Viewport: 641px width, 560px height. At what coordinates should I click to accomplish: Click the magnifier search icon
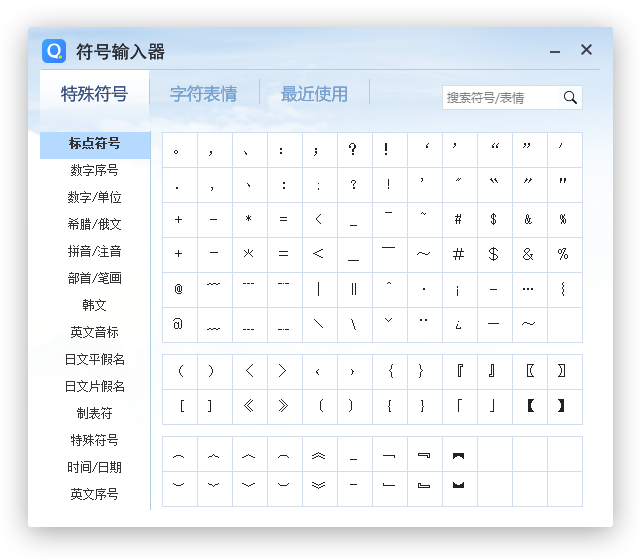click(x=570, y=98)
